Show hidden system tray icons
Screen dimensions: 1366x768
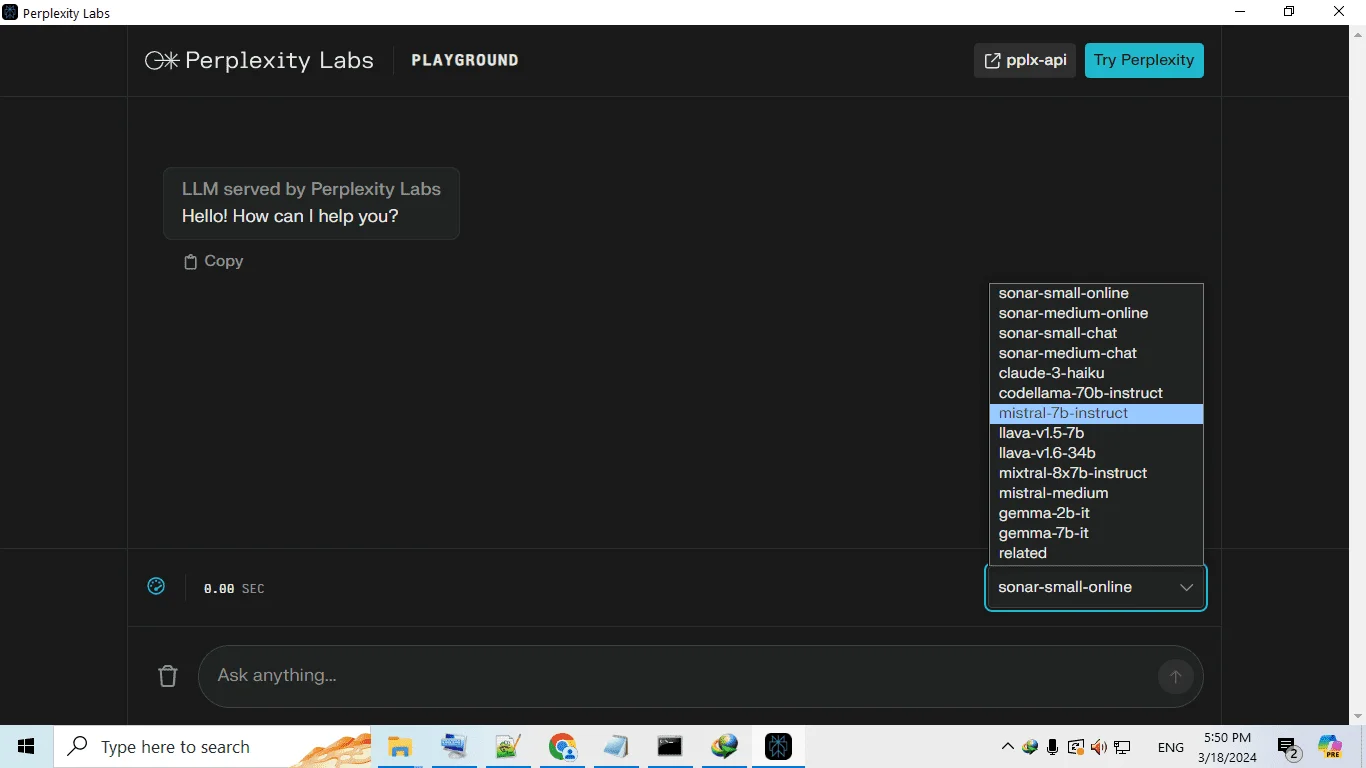click(x=1007, y=747)
